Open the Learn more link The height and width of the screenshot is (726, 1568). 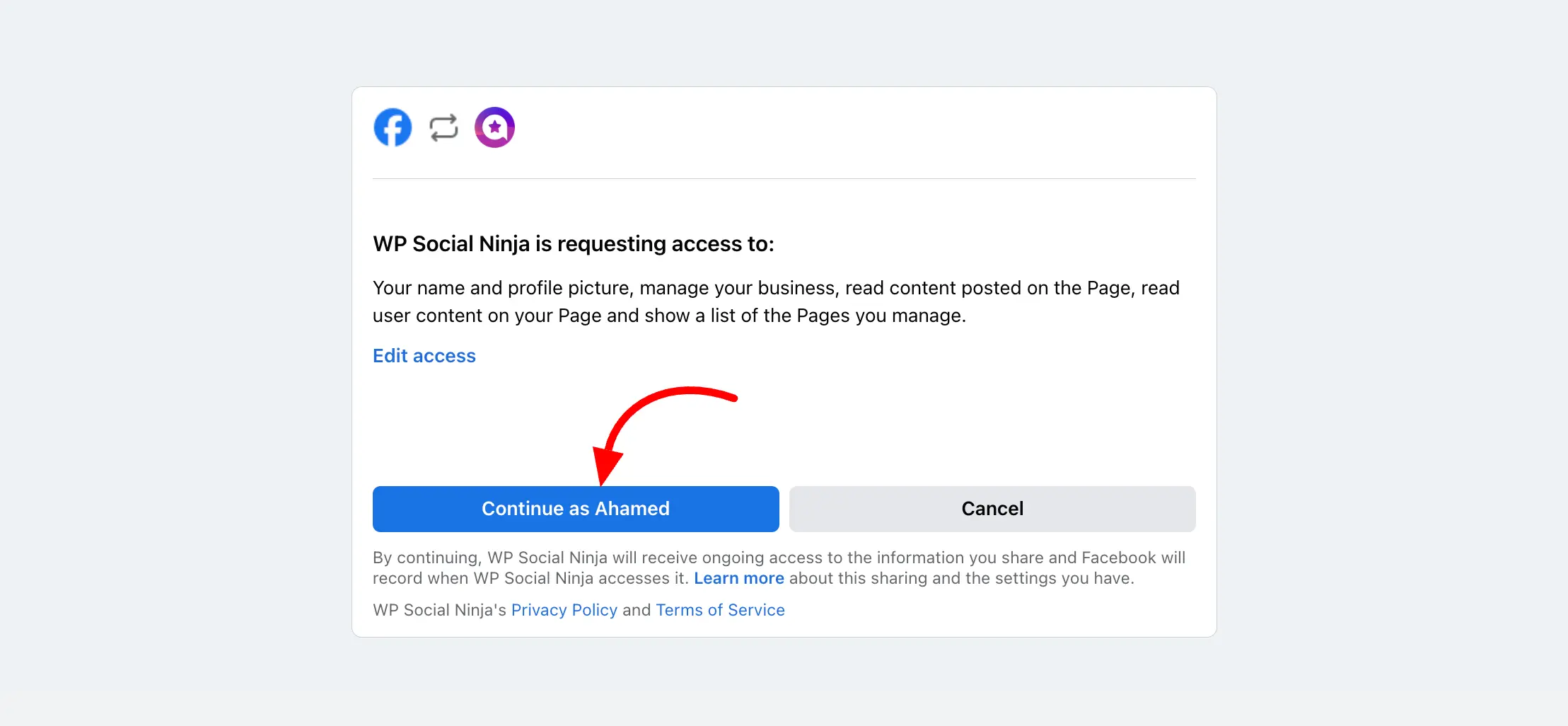739,578
